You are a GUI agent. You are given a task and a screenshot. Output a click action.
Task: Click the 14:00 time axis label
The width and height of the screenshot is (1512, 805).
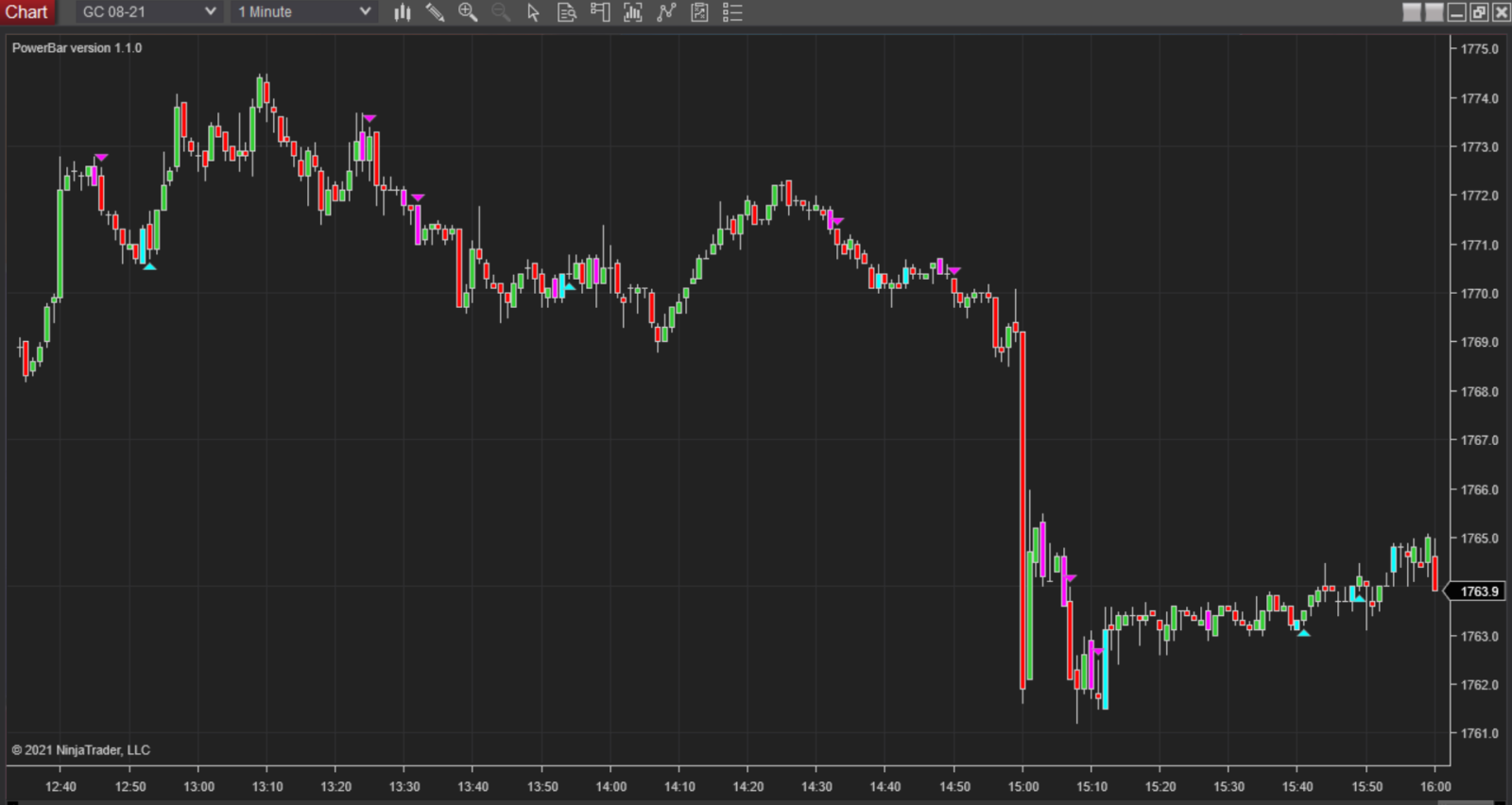point(611,786)
